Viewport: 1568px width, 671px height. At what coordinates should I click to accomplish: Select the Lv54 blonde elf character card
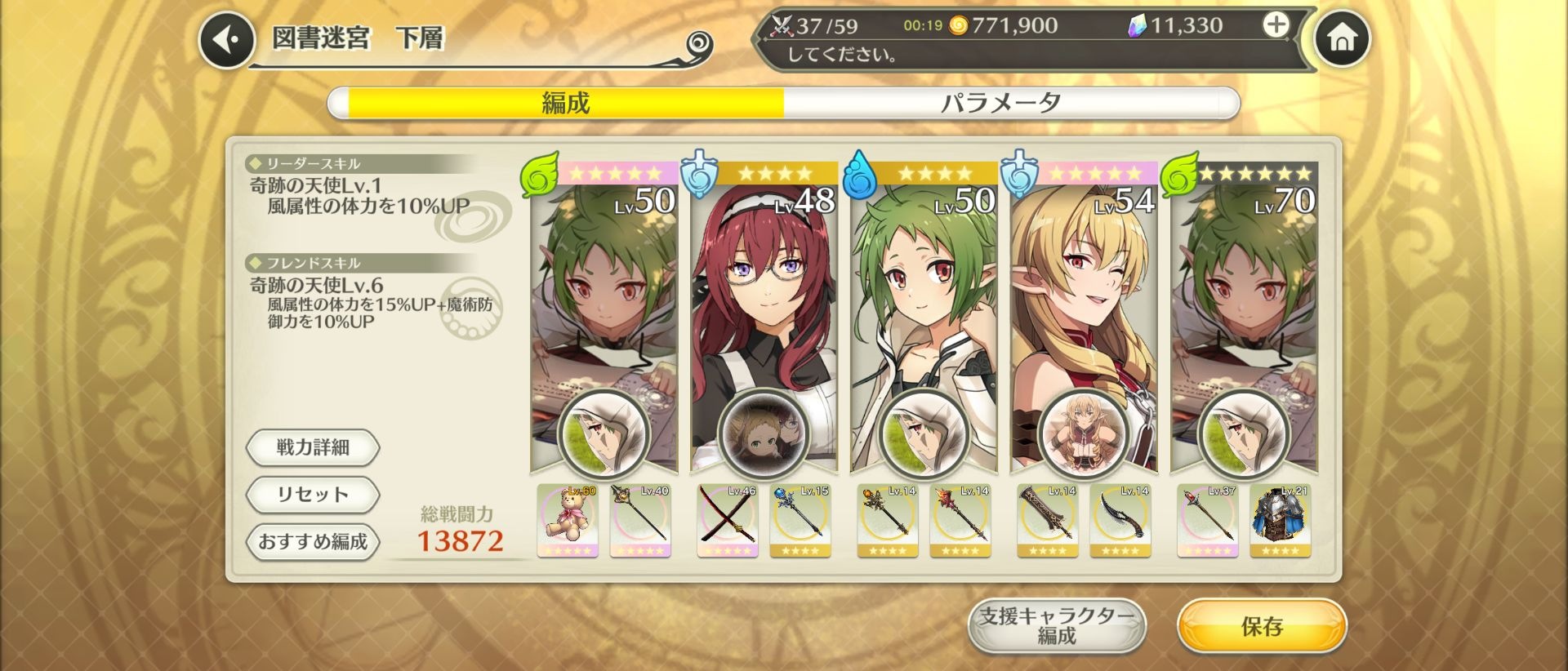click(x=1084, y=318)
